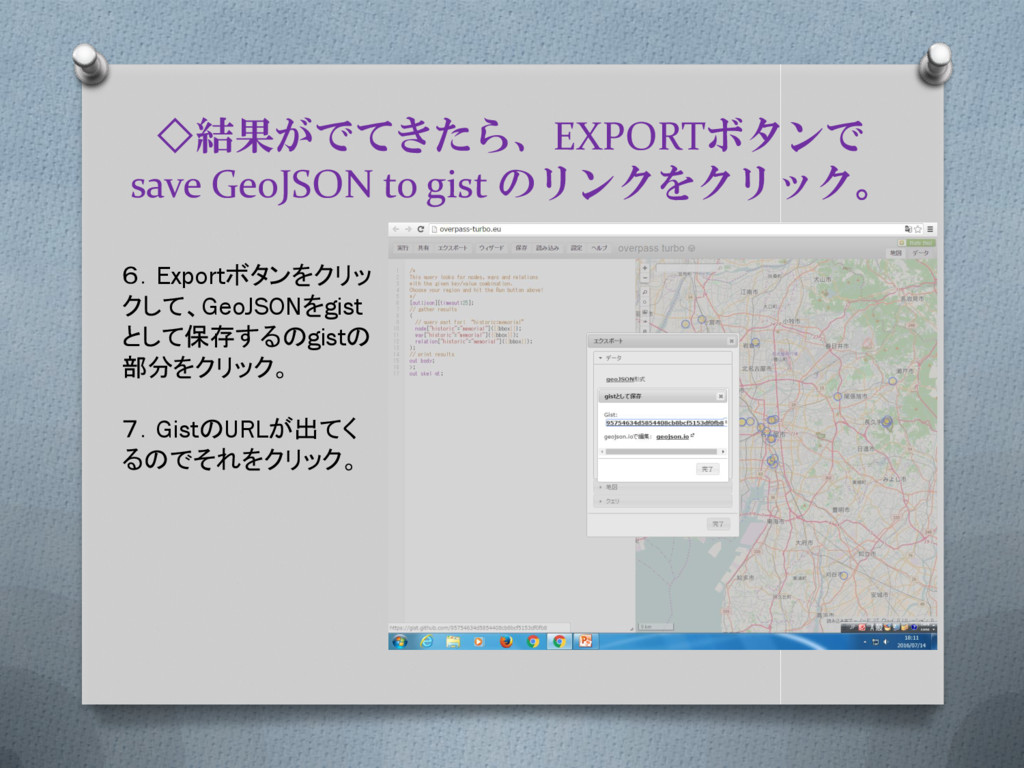Open Internet Explorer from taskbar
The image size is (1024, 768).
pos(426,641)
